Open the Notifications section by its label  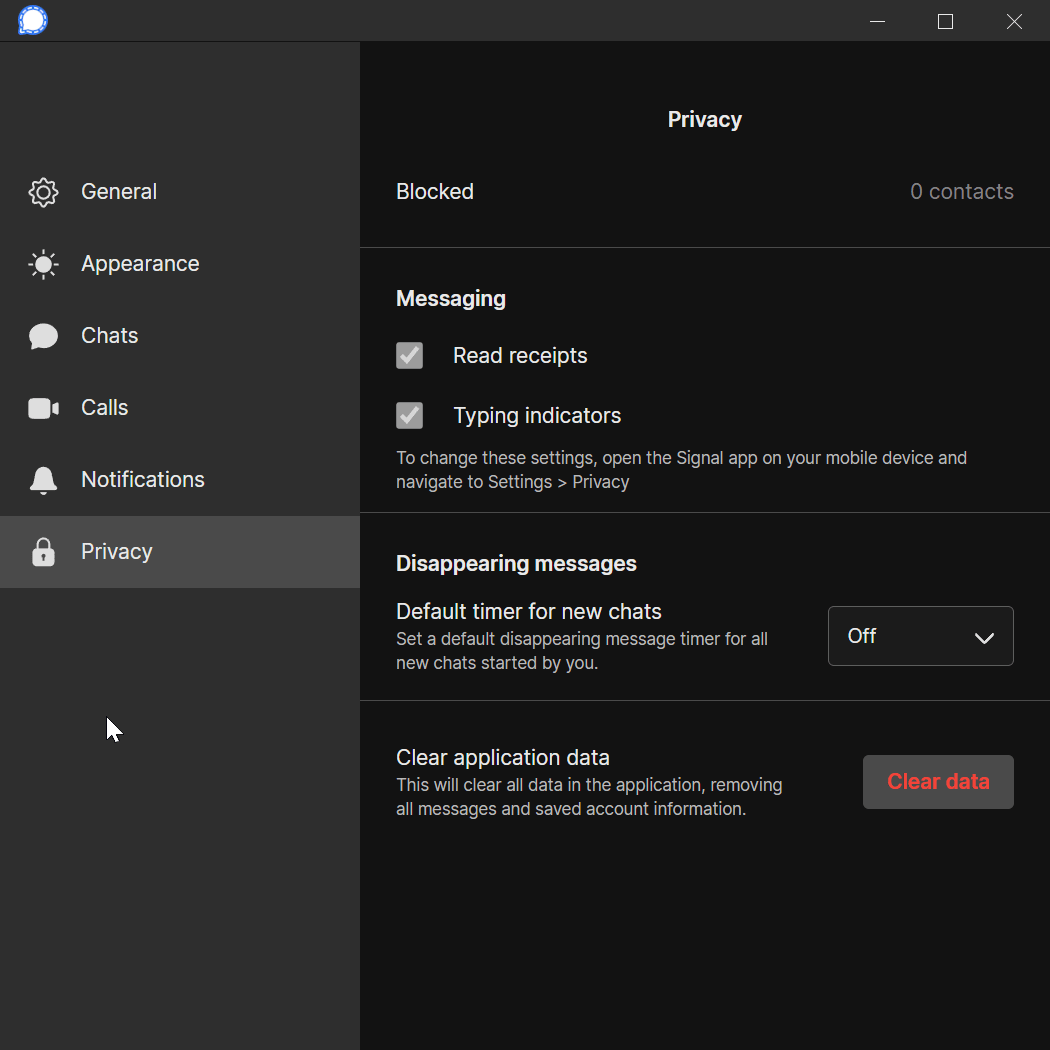143,480
